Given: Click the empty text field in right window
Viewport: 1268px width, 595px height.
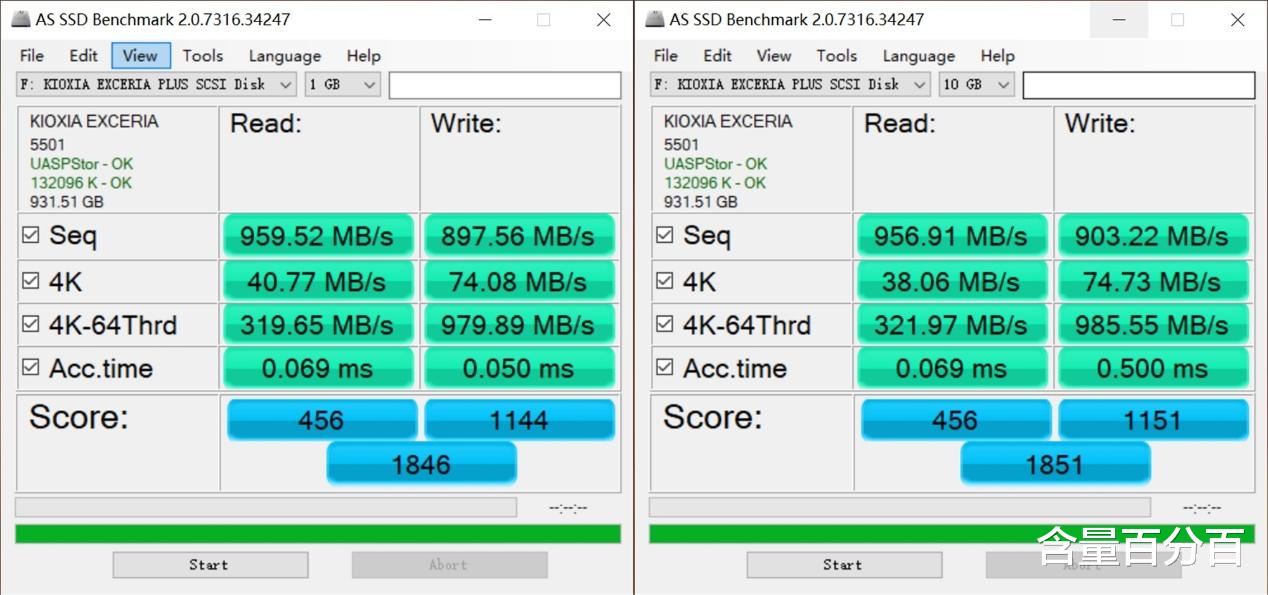Looking at the screenshot, I should pyautogui.click(x=1139, y=85).
